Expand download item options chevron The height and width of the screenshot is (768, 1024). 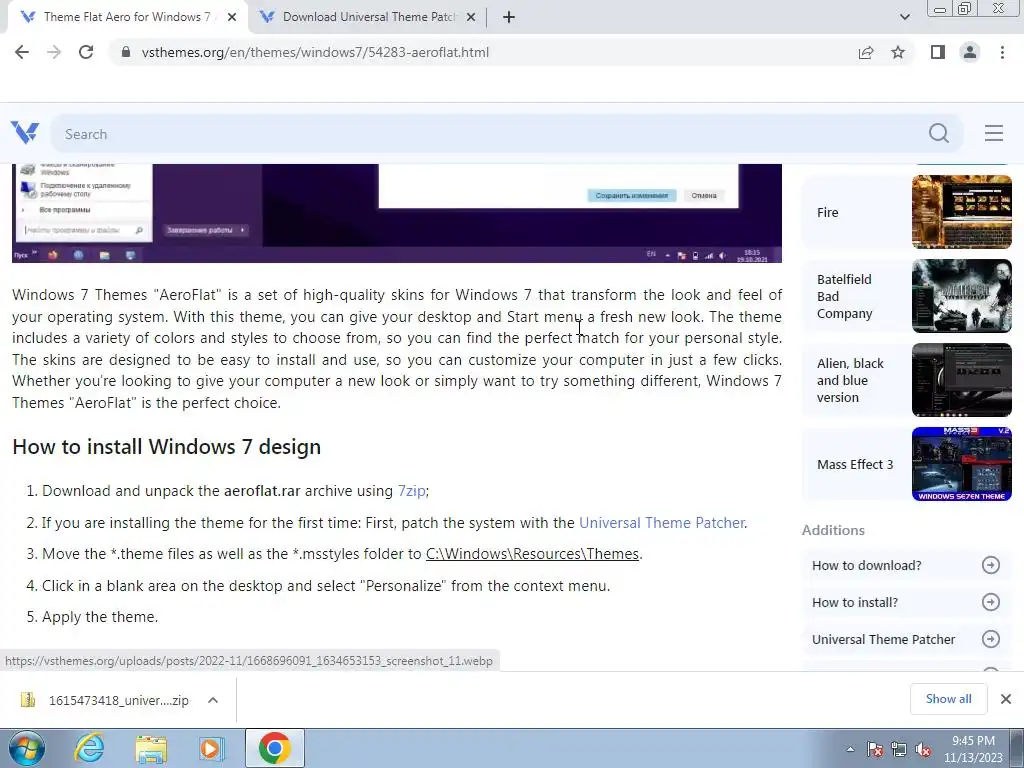point(213,700)
